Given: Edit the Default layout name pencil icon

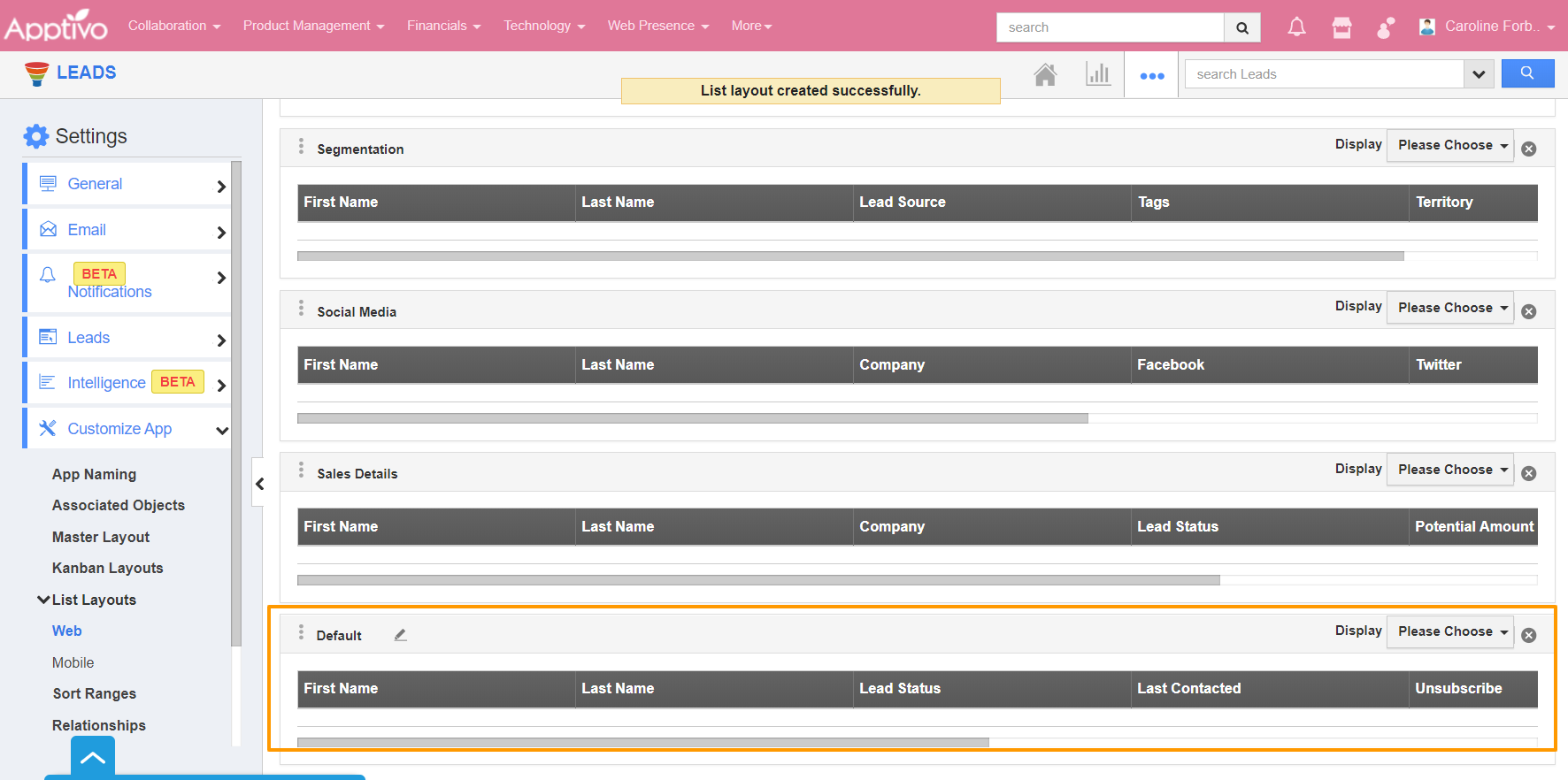Looking at the screenshot, I should [x=401, y=635].
